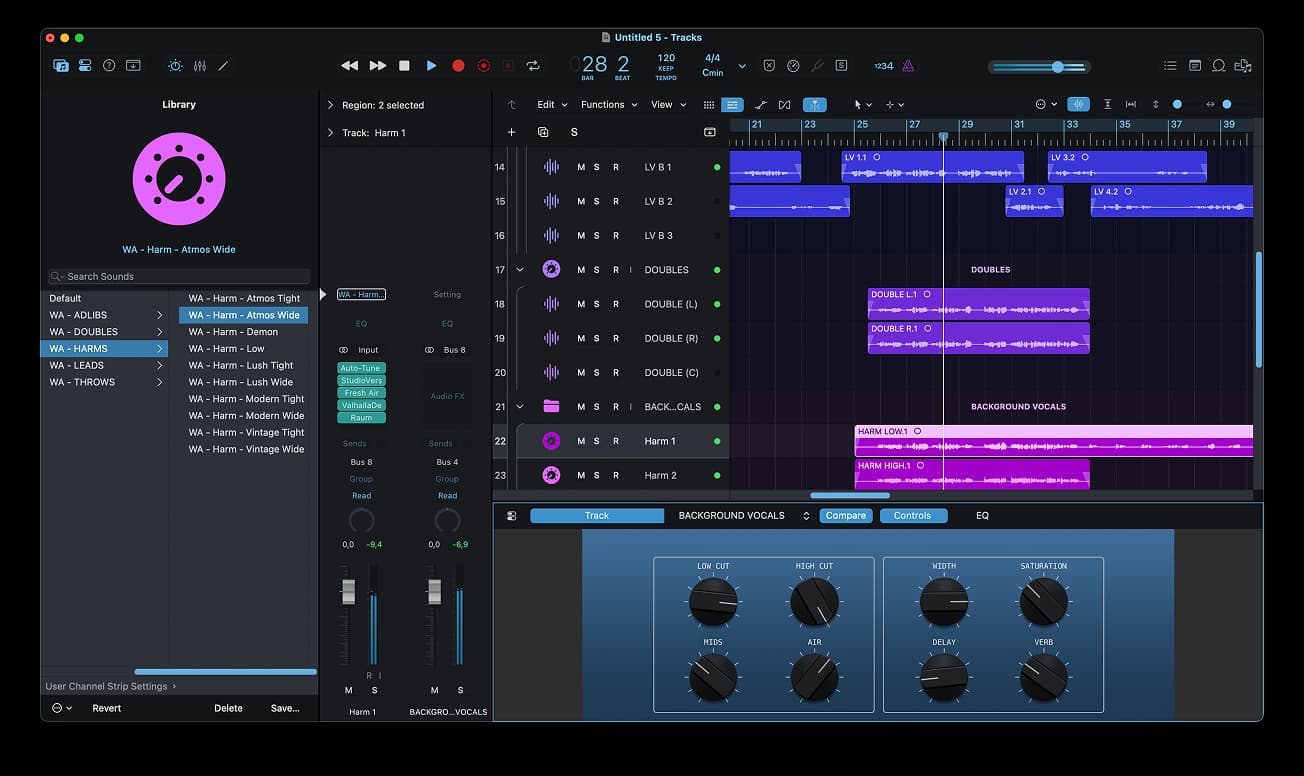This screenshot has width=1304, height=776.
Task: Collapse the DOUBLES track stack
Action: pos(520,270)
